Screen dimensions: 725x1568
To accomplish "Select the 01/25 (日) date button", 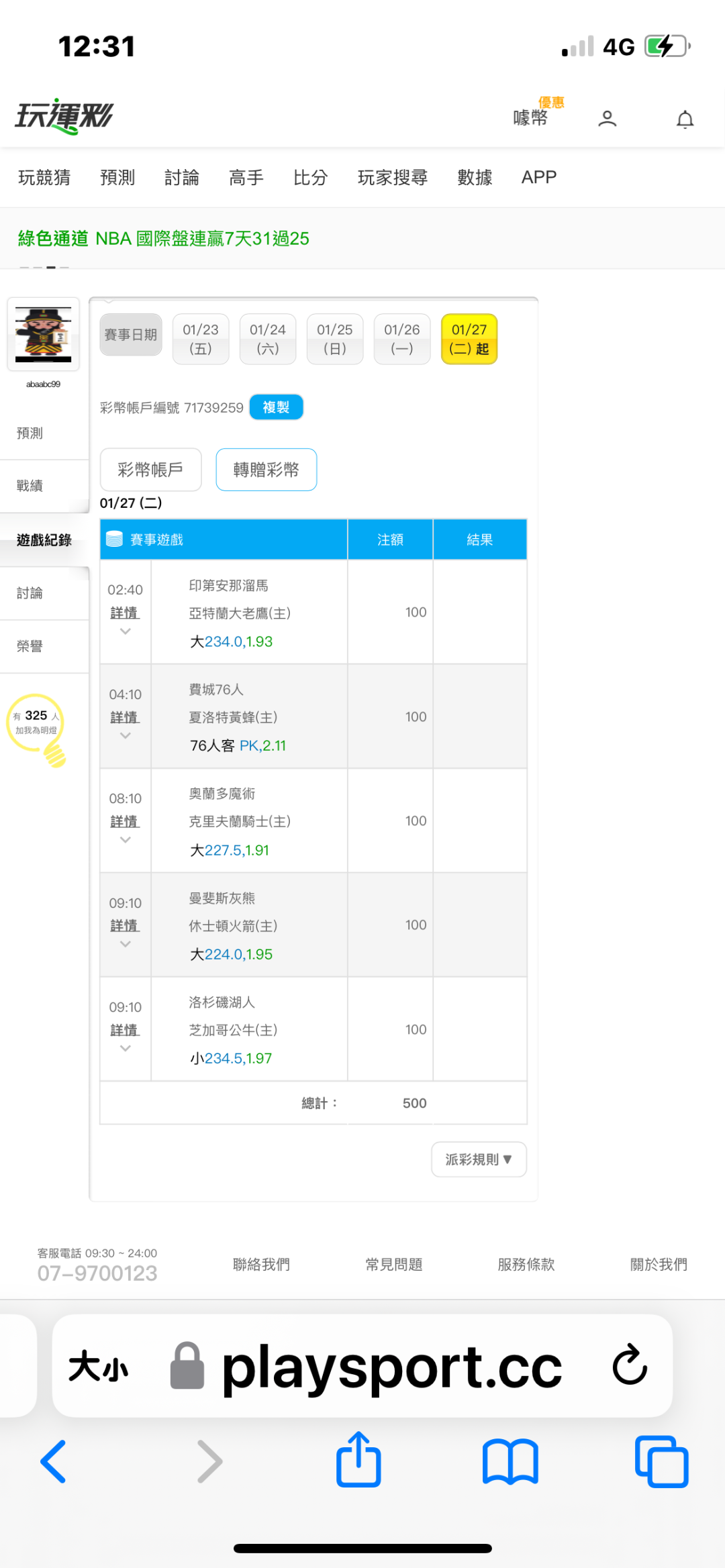I will (x=335, y=339).
